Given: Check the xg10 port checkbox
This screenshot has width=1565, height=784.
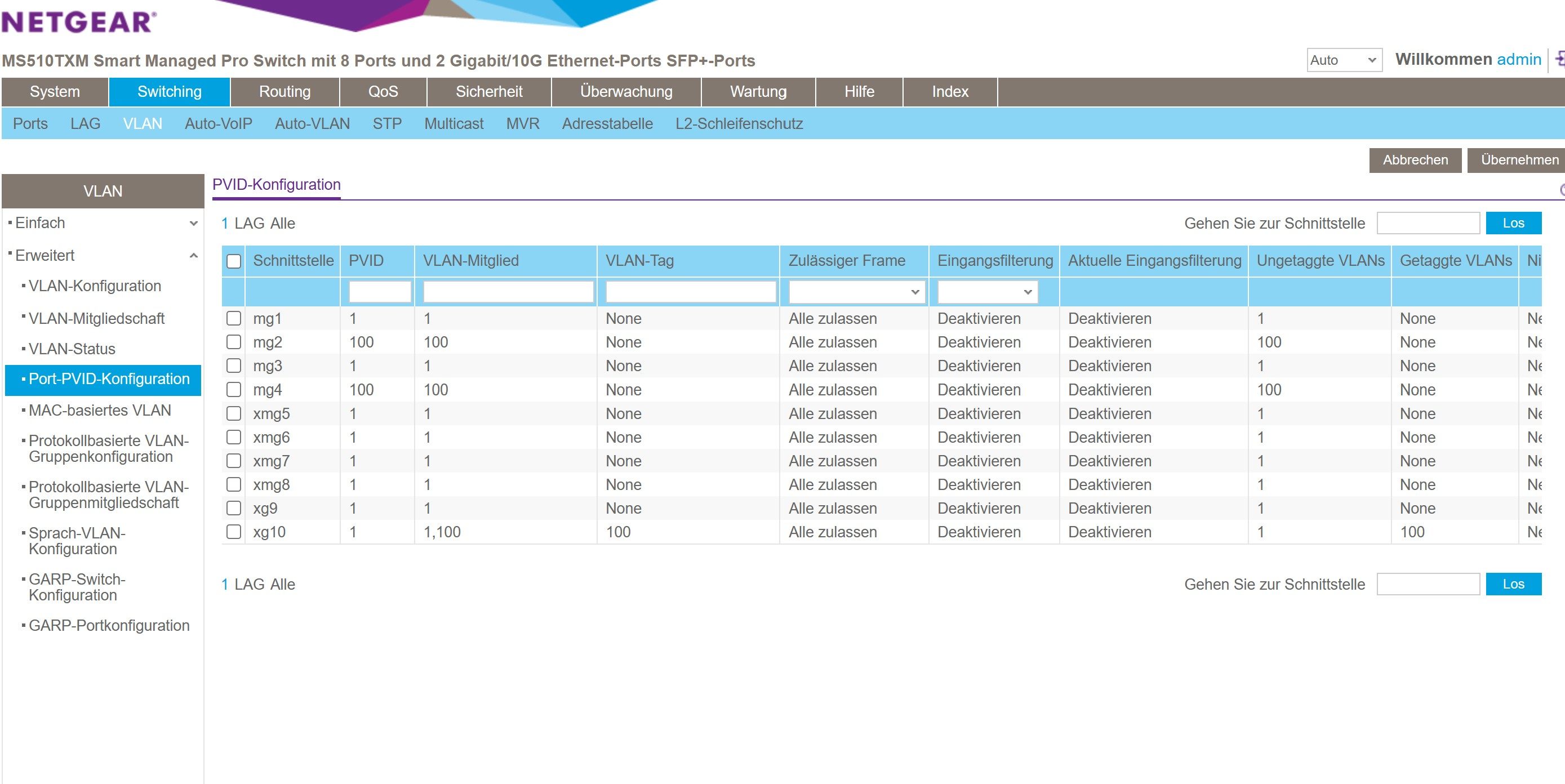Looking at the screenshot, I should [234, 531].
